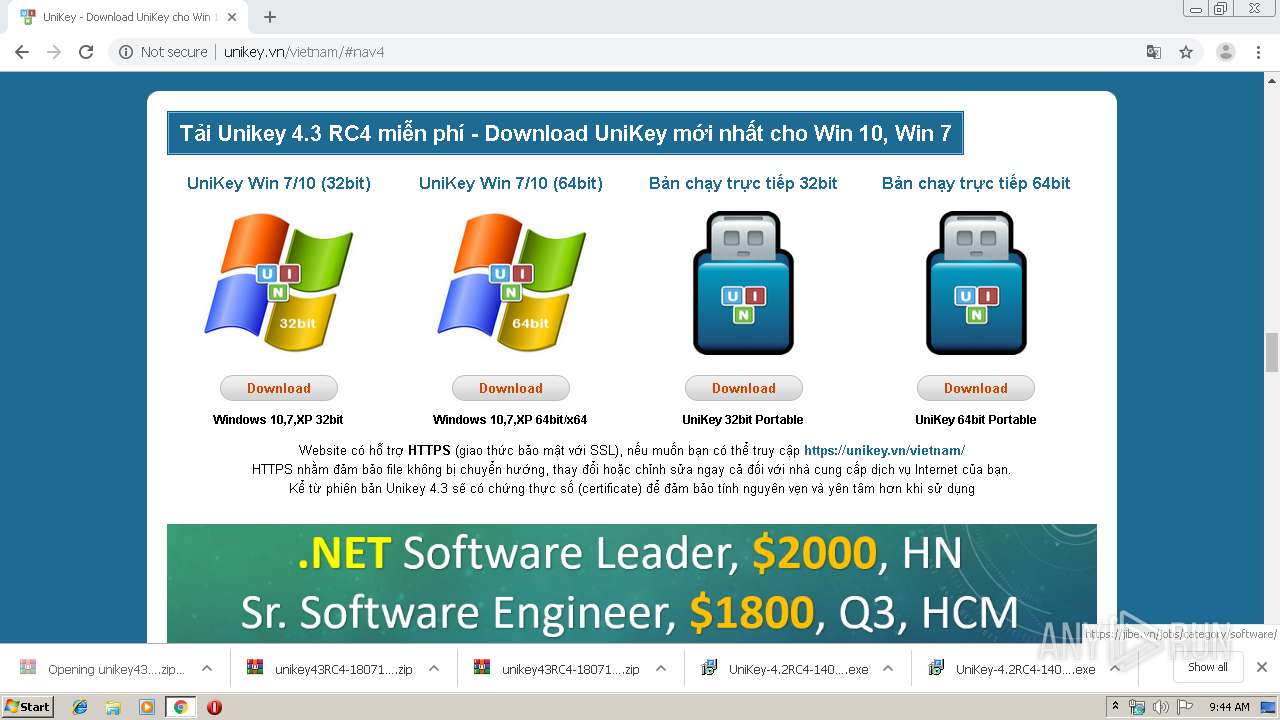Download UniKey Win 7/10 32bit
The image size is (1280, 720).
[x=279, y=388]
